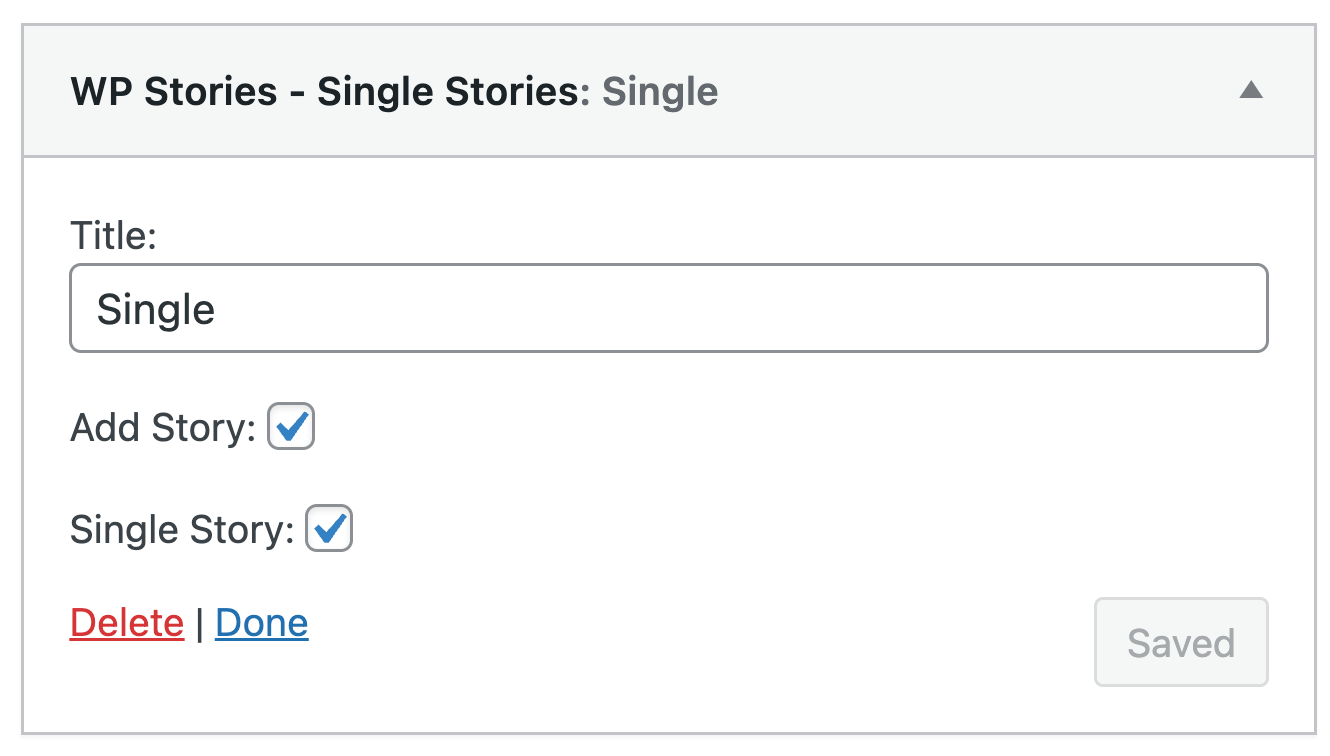The image size is (1330, 756).
Task: Toggle the blue checkmark next to Single Story
Action: [329, 528]
